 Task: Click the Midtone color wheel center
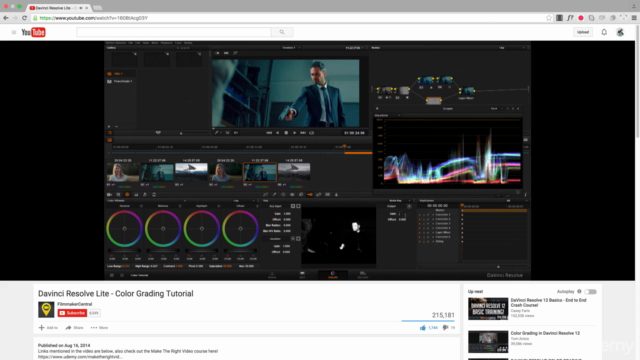(163, 229)
